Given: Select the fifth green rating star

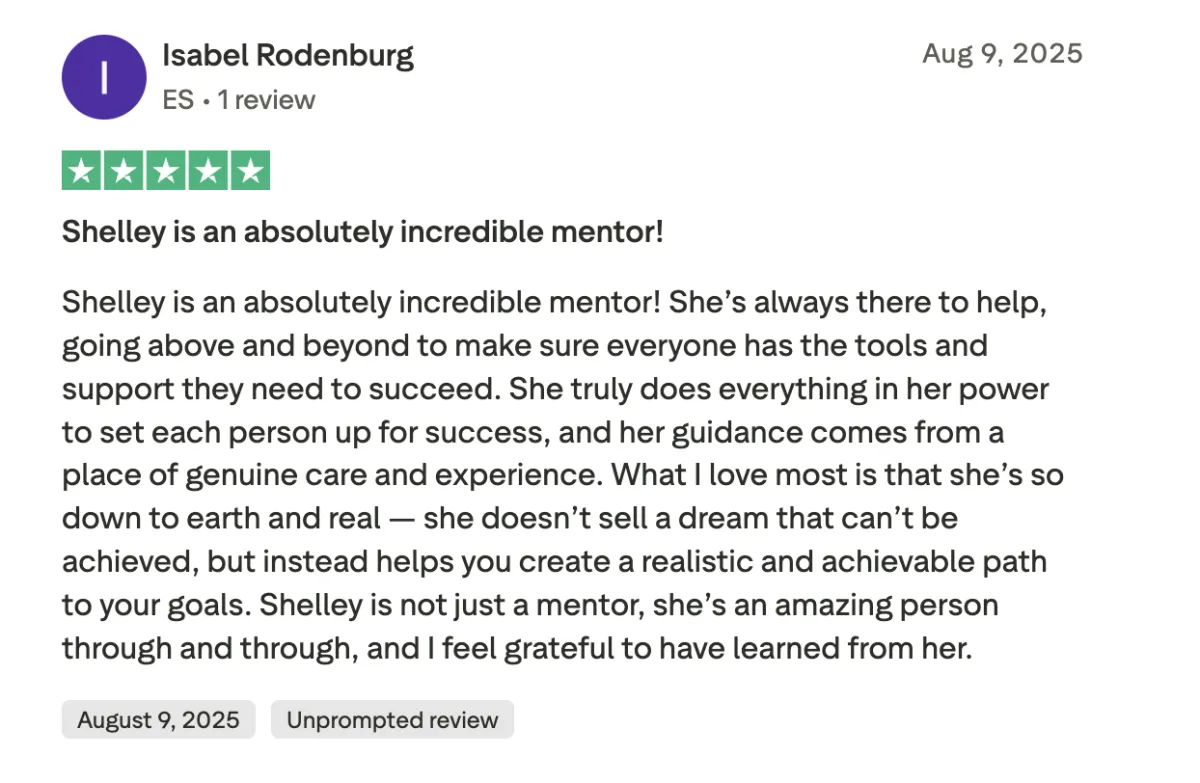Looking at the screenshot, I should point(250,171).
